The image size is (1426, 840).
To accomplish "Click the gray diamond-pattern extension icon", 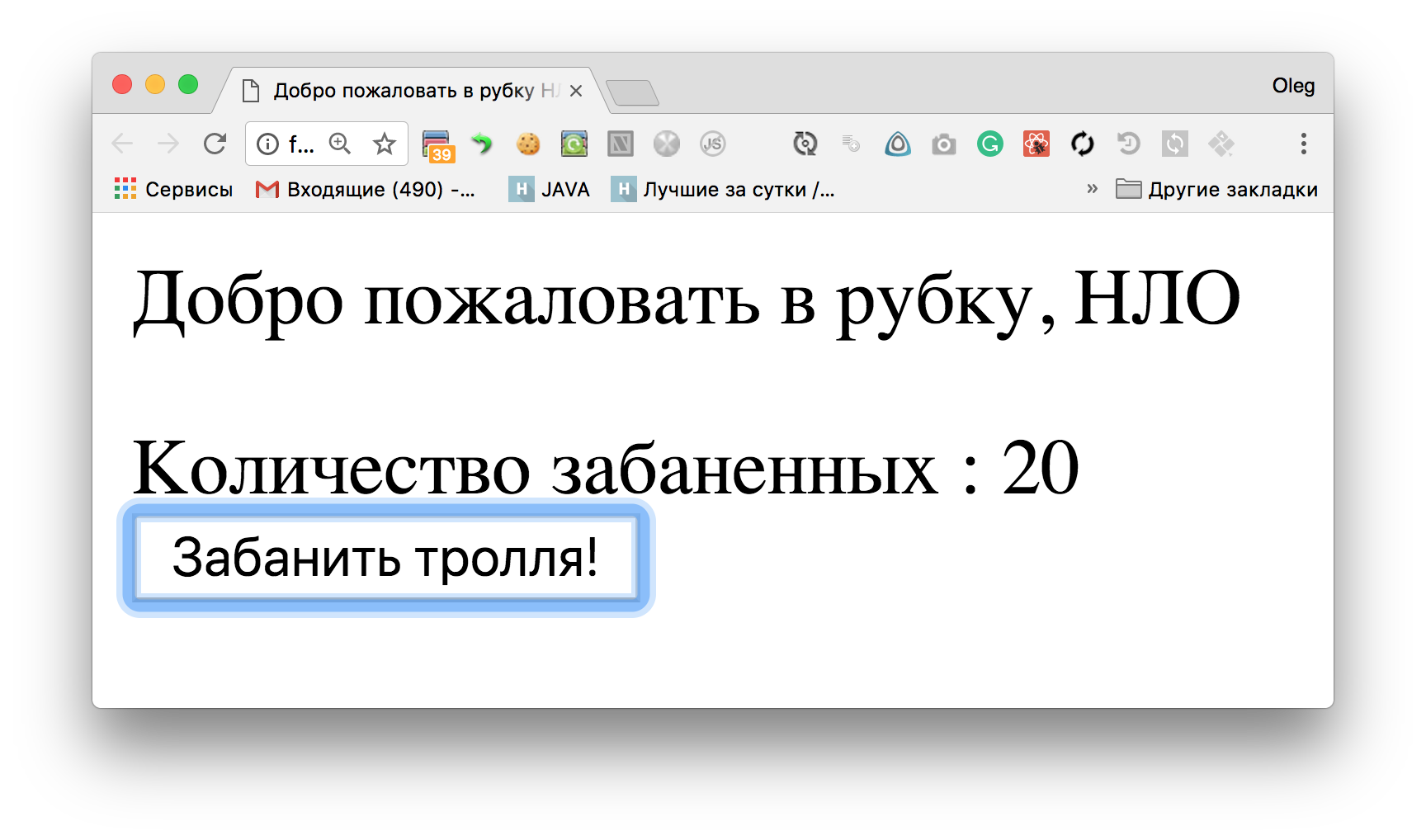I will pyautogui.click(x=1221, y=144).
